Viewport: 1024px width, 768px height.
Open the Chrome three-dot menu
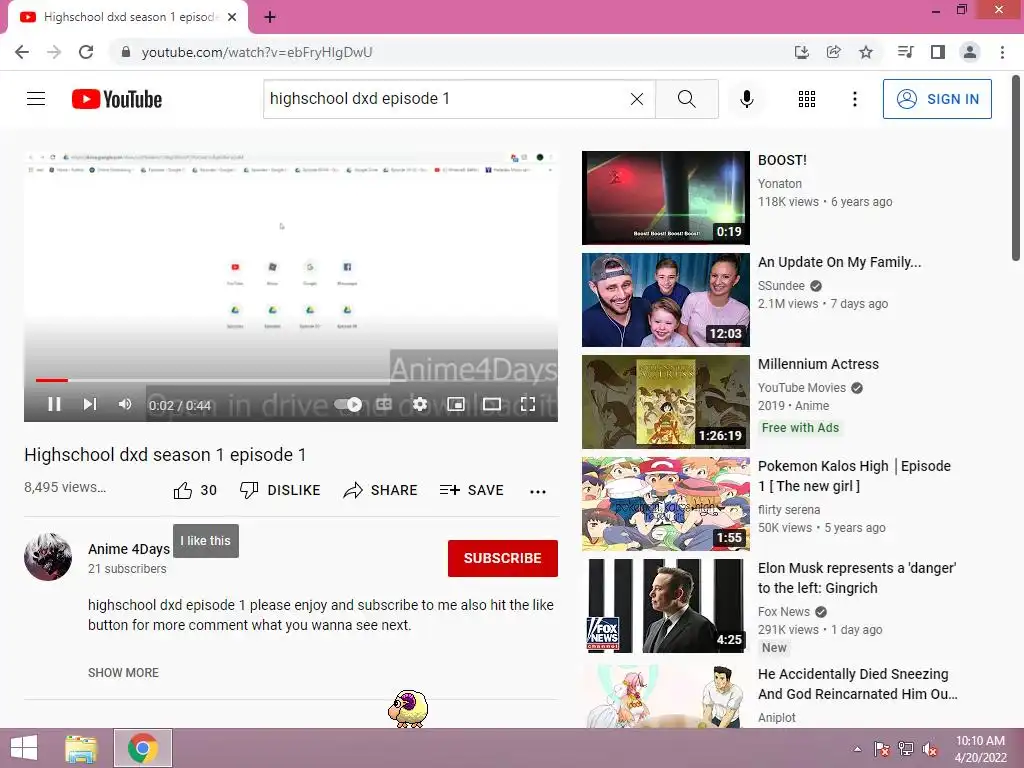(x=1002, y=52)
